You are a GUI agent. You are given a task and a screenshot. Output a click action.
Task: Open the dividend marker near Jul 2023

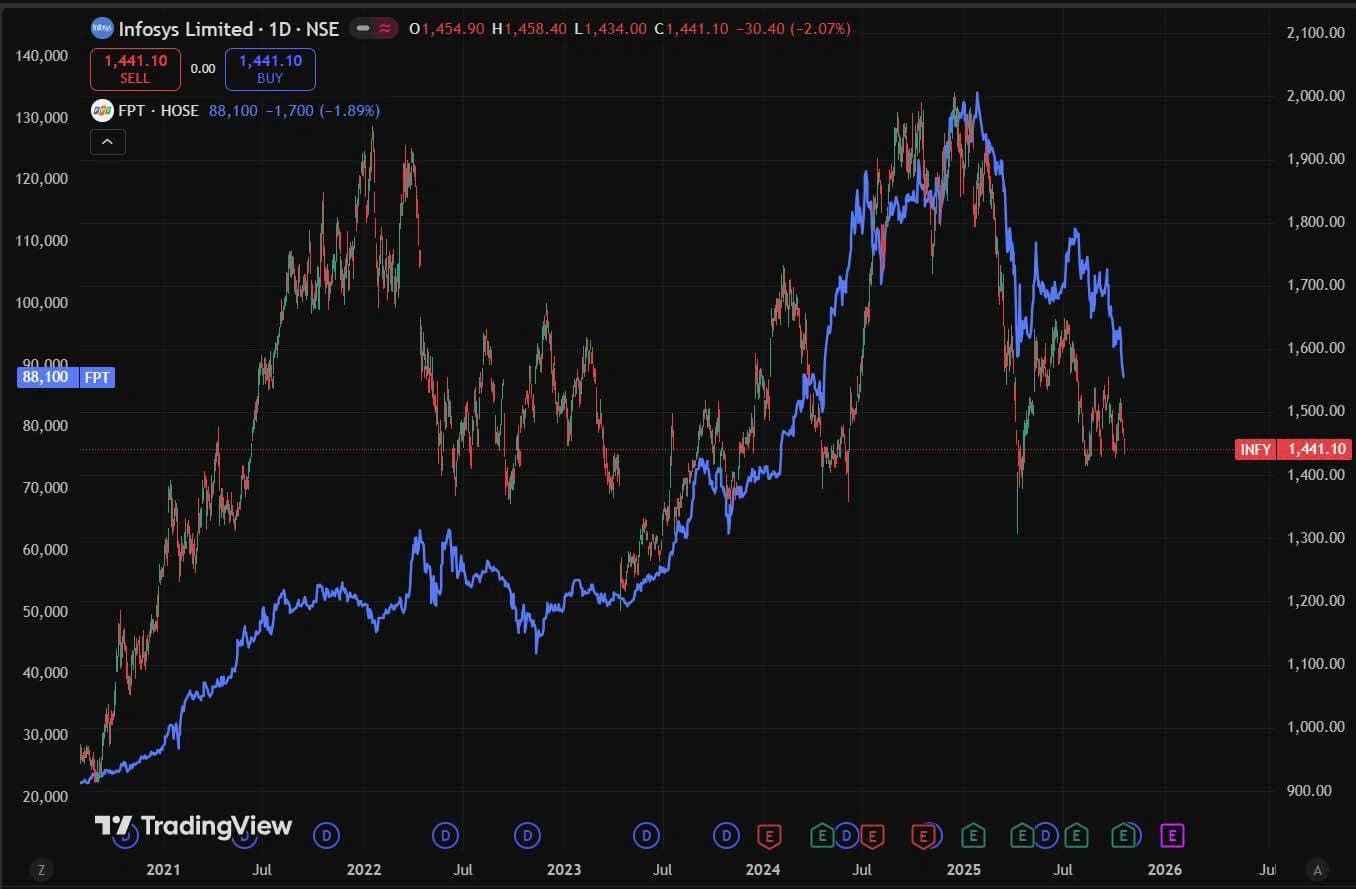(x=647, y=835)
